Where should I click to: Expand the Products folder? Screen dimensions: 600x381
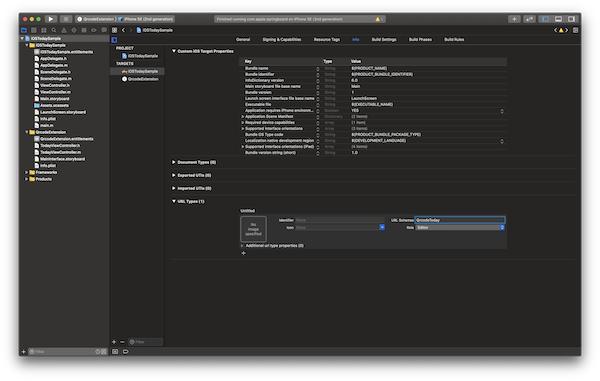(26, 179)
